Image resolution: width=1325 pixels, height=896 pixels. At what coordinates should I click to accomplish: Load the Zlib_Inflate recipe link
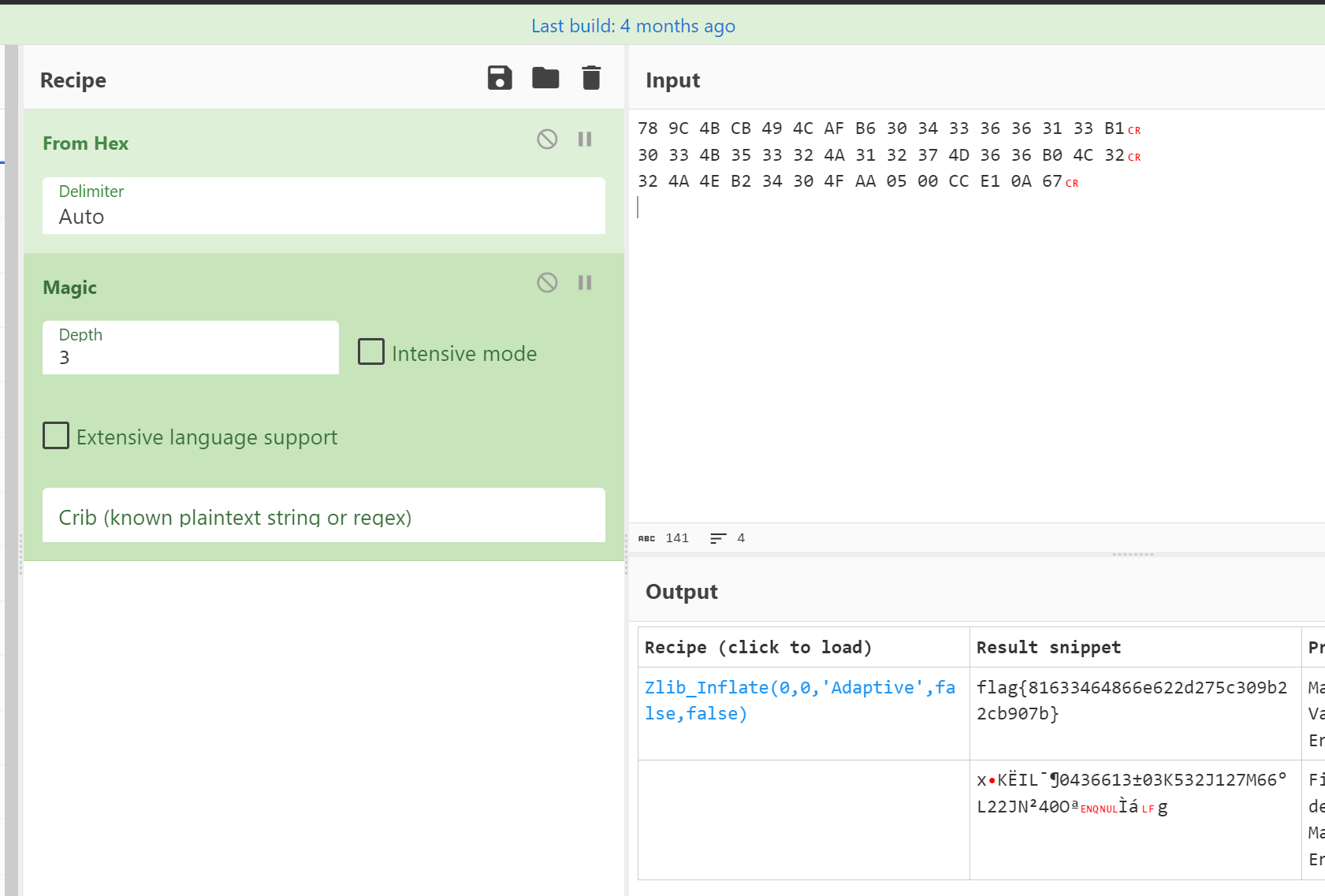tap(800, 701)
